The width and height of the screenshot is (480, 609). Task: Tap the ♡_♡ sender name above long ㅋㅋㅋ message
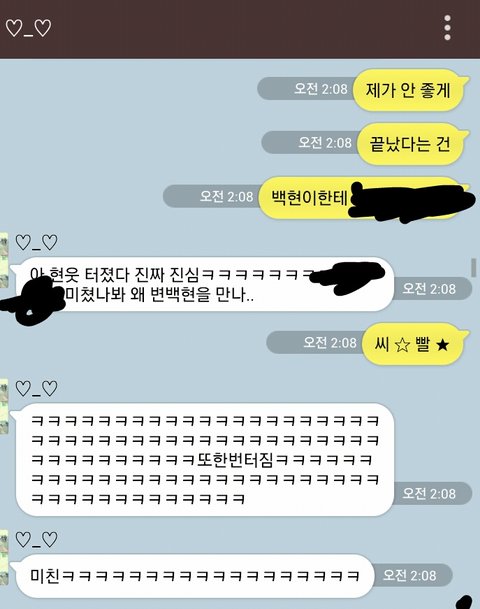click(x=36, y=389)
